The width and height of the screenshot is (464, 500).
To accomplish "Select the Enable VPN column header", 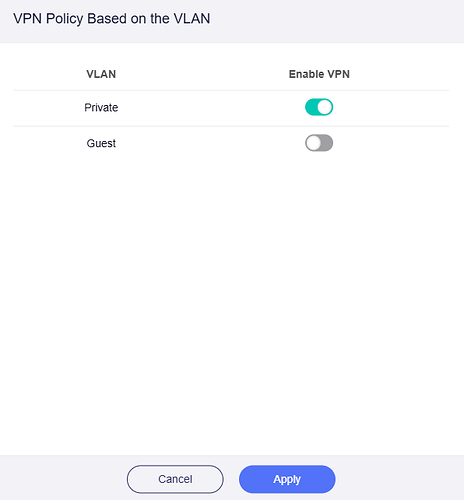I will pos(319,74).
